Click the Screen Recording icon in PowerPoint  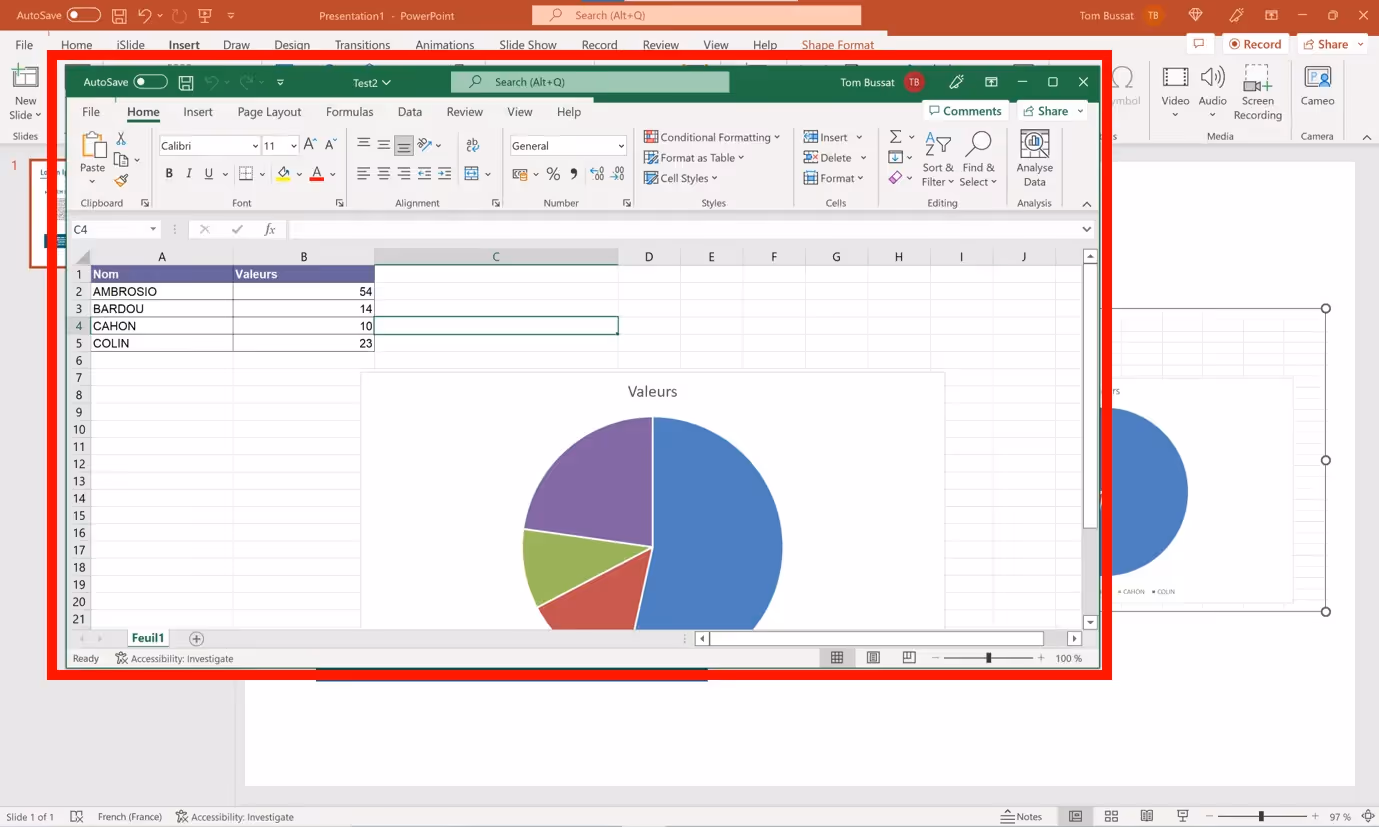(x=1258, y=78)
